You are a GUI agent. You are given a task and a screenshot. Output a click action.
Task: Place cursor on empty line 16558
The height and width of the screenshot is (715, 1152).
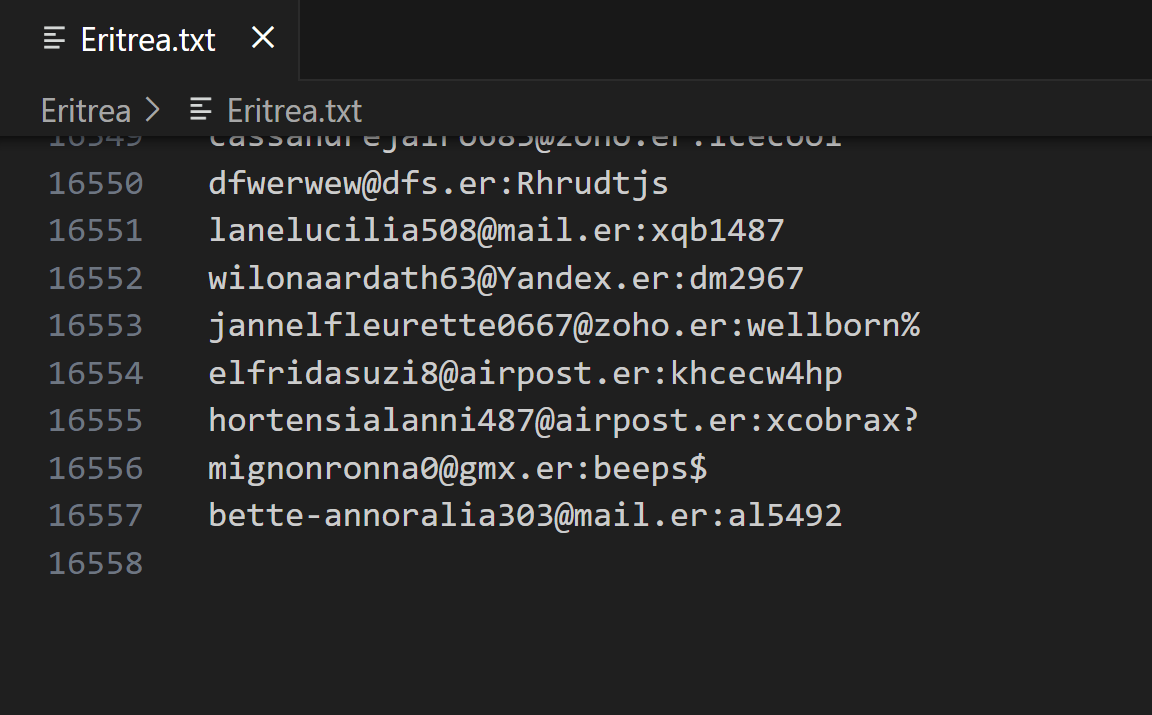(x=400, y=564)
